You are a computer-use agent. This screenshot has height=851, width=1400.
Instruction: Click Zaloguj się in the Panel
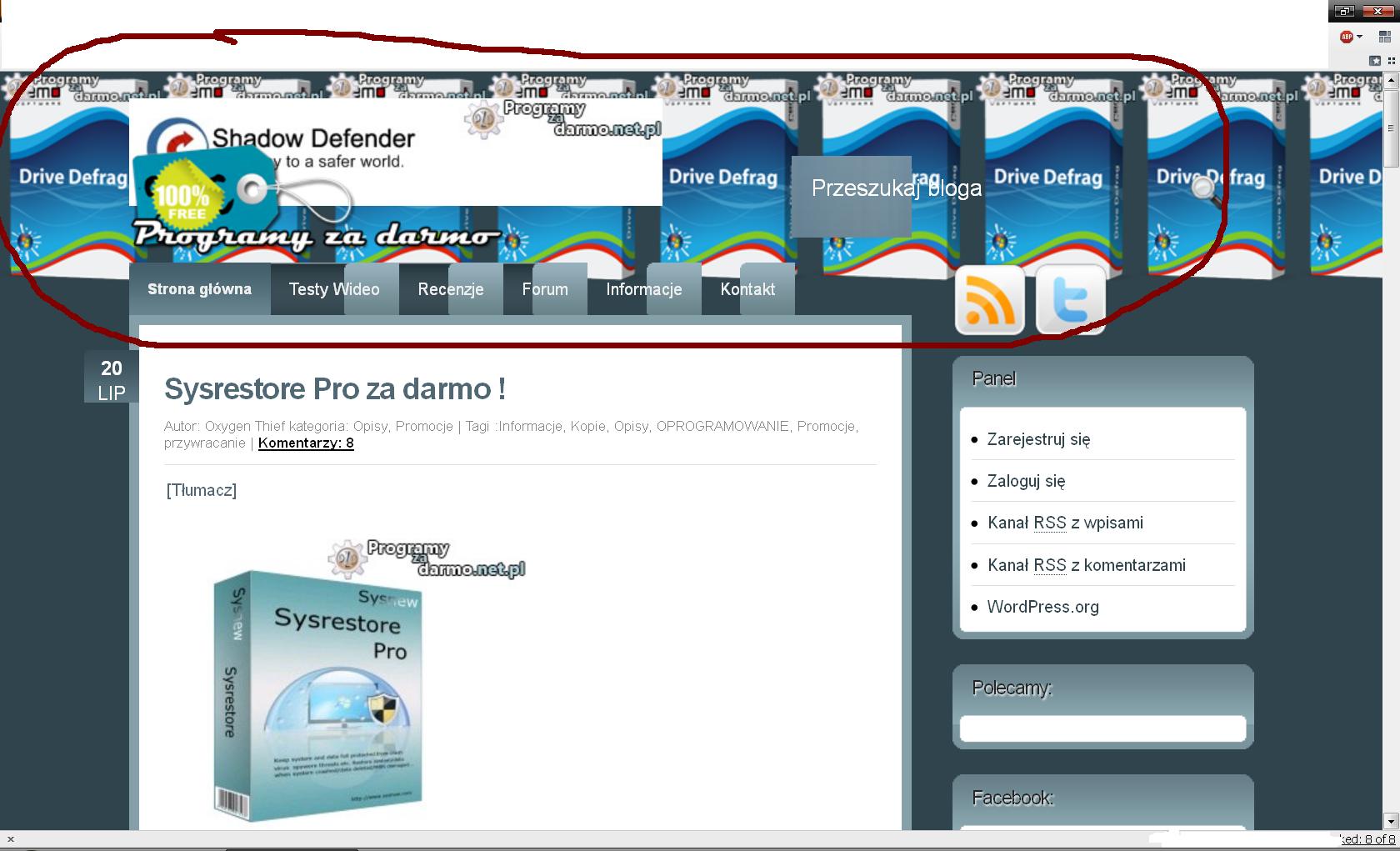pyautogui.click(x=1027, y=481)
